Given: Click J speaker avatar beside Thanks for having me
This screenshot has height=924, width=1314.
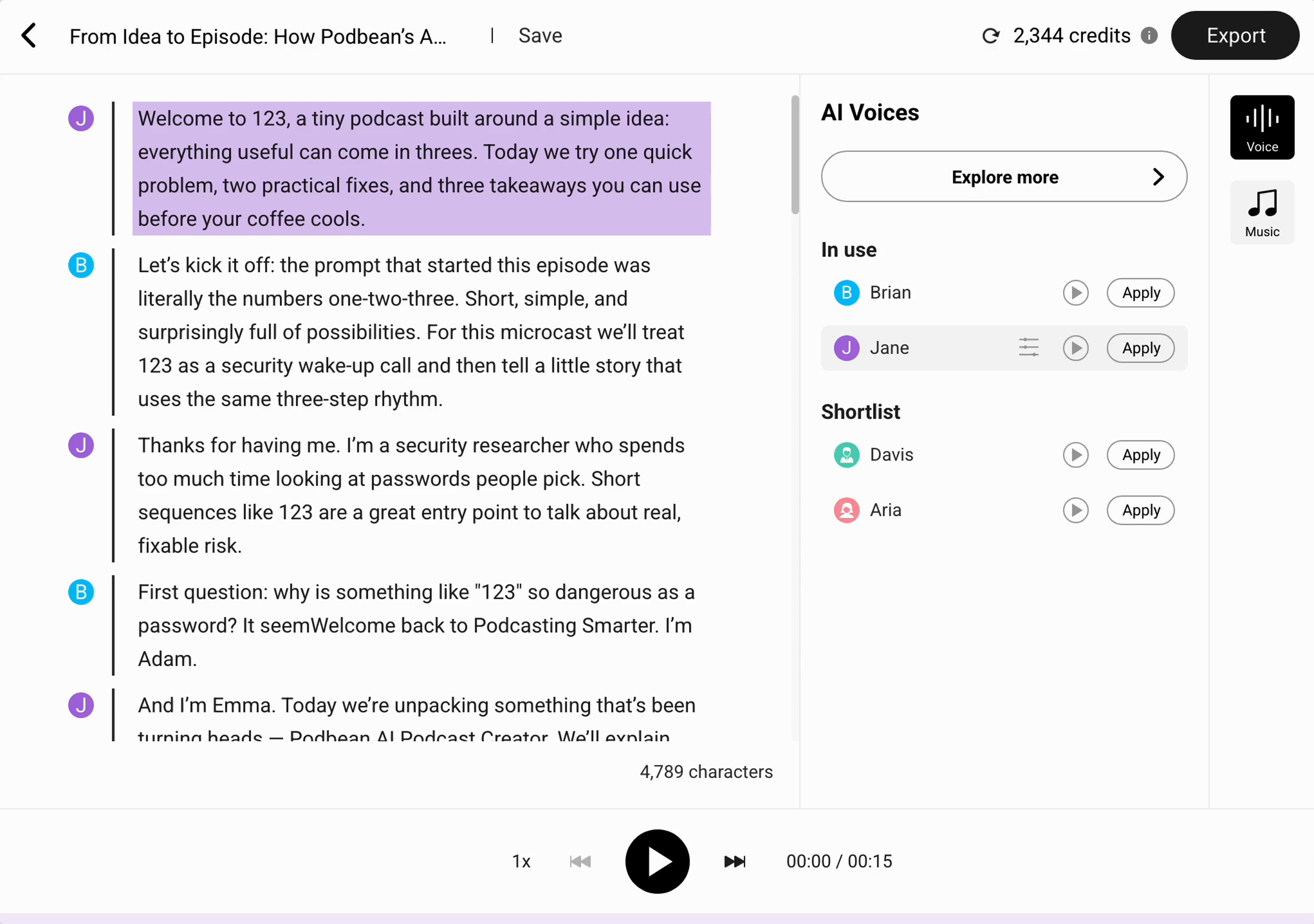Looking at the screenshot, I should click(x=81, y=445).
